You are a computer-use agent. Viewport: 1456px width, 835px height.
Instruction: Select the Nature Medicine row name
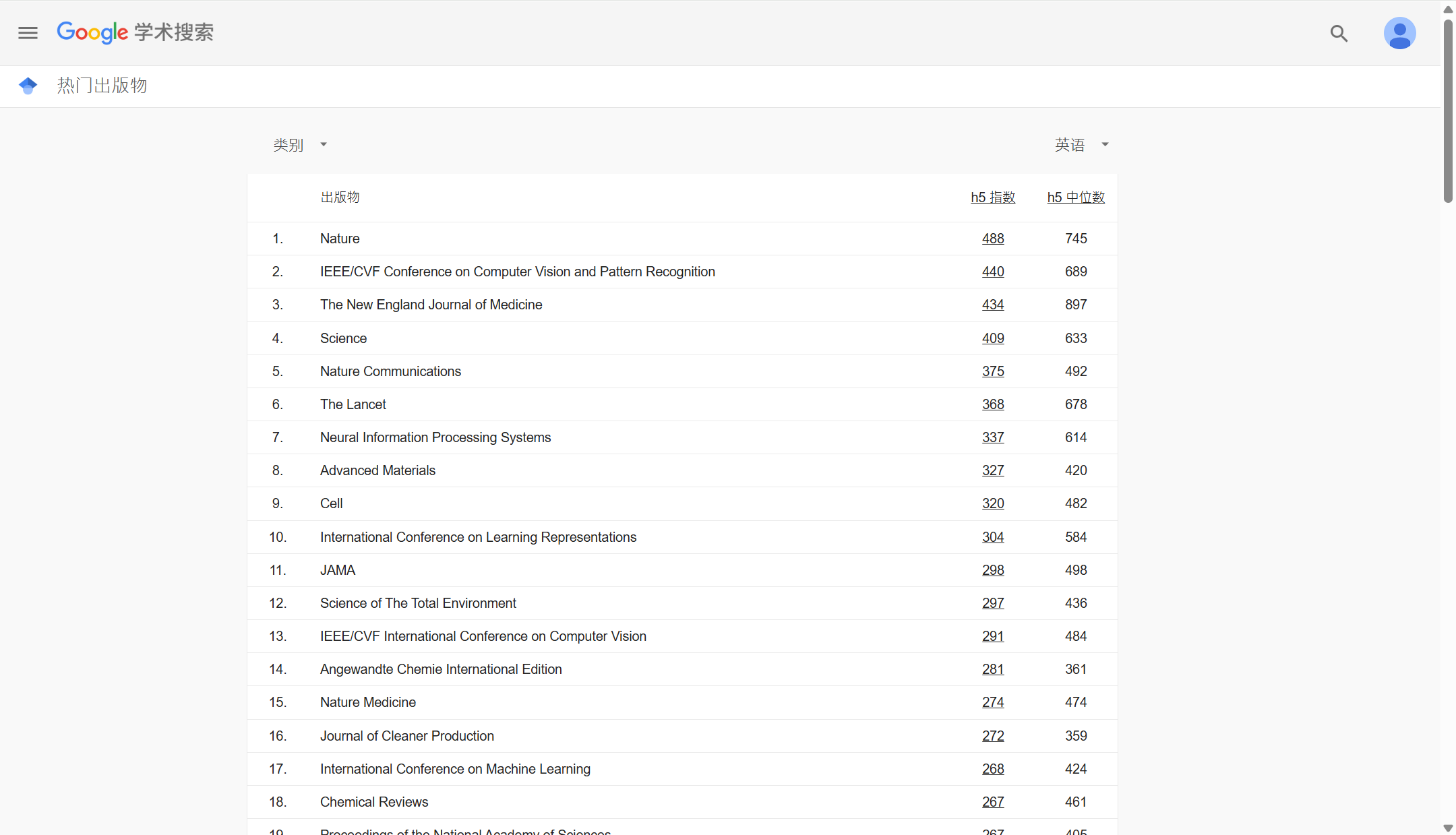[368, 702]
